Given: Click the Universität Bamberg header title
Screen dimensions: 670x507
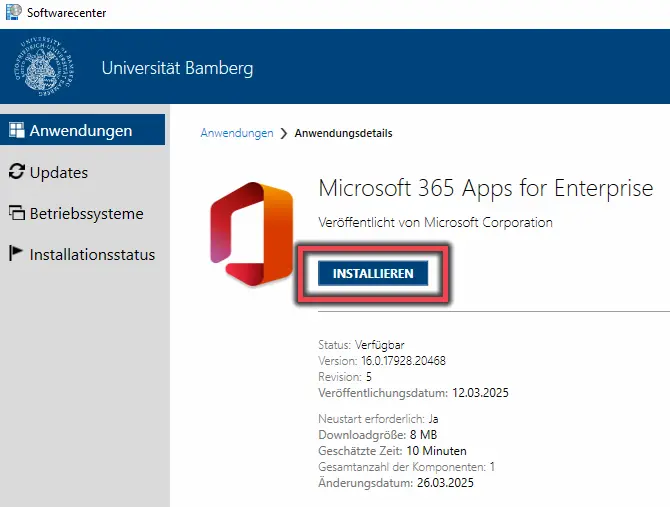Looking at the screenshot, I should click(x=177, y=68).
